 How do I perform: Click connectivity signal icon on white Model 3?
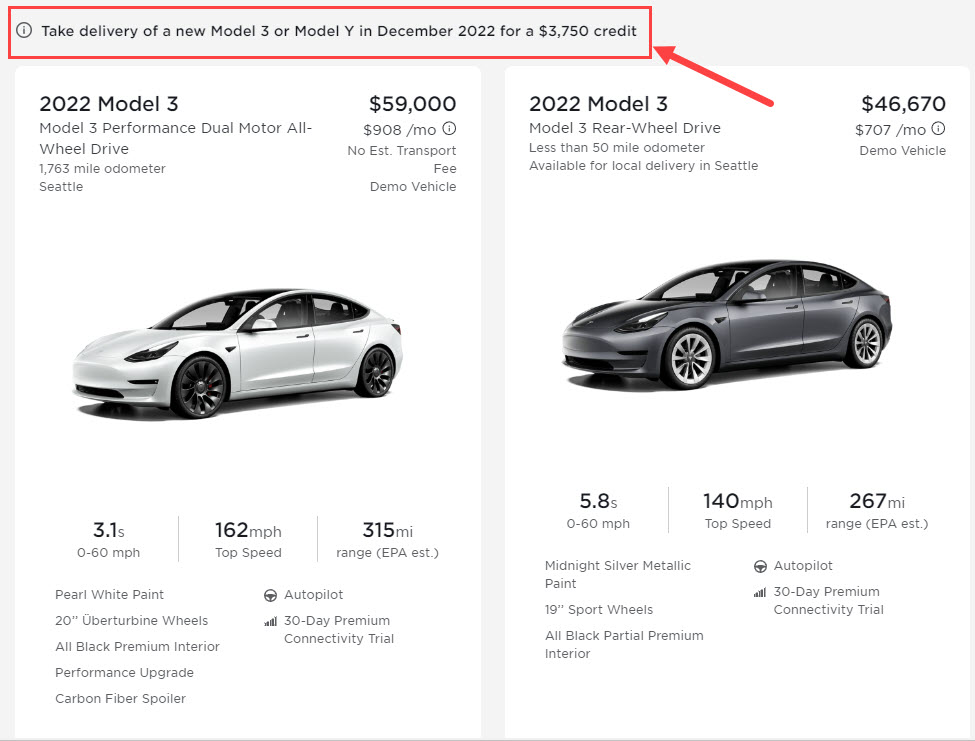pyautogui.click(x=270, y=621)
